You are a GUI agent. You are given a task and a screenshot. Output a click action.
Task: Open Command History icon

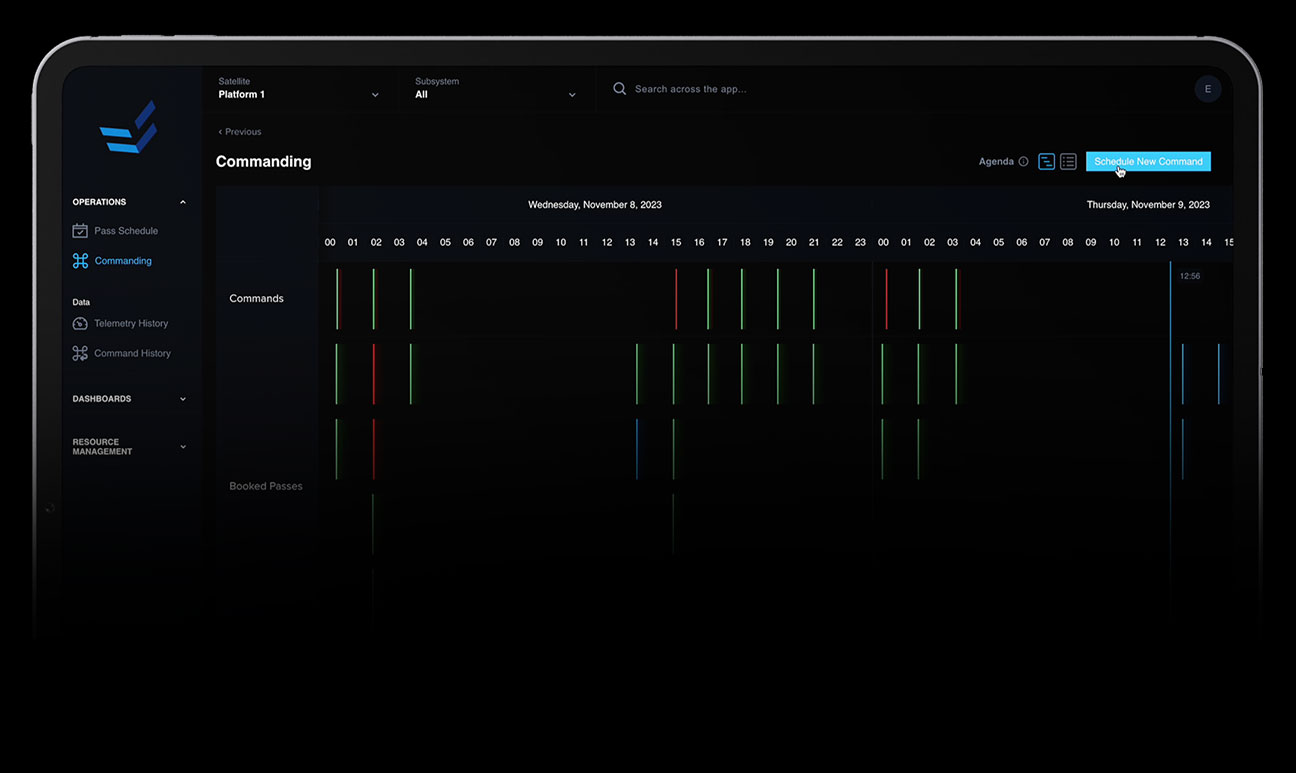(80, 353)
